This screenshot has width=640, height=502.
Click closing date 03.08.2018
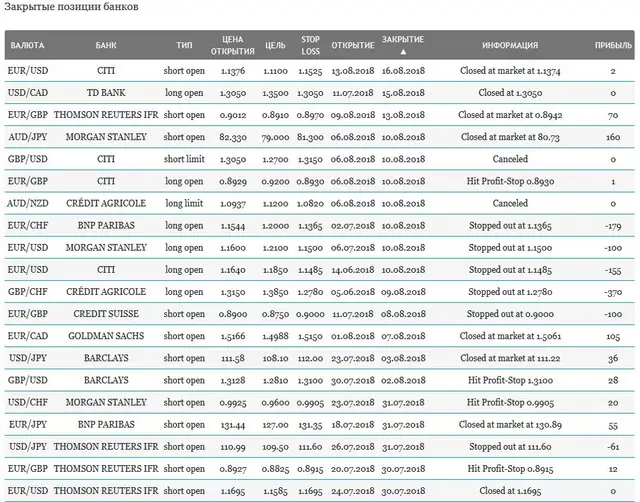click(x=403, y=358)
